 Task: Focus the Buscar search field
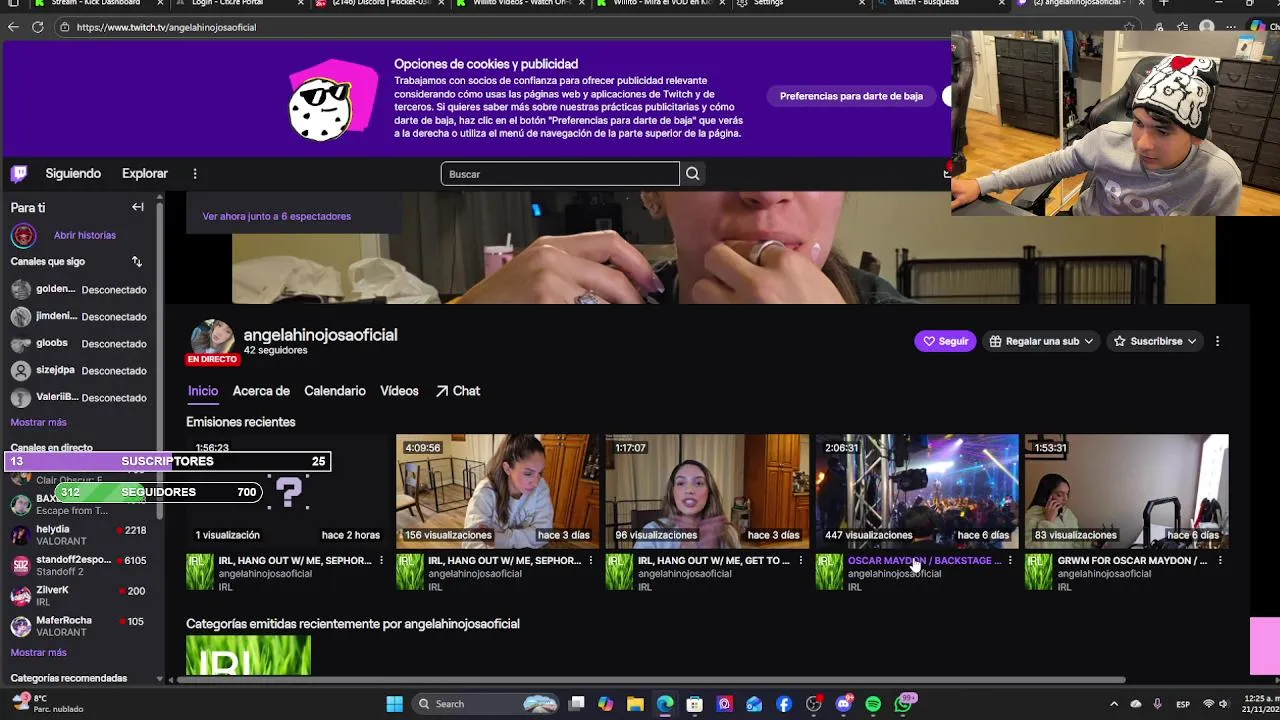pos(560,174)
